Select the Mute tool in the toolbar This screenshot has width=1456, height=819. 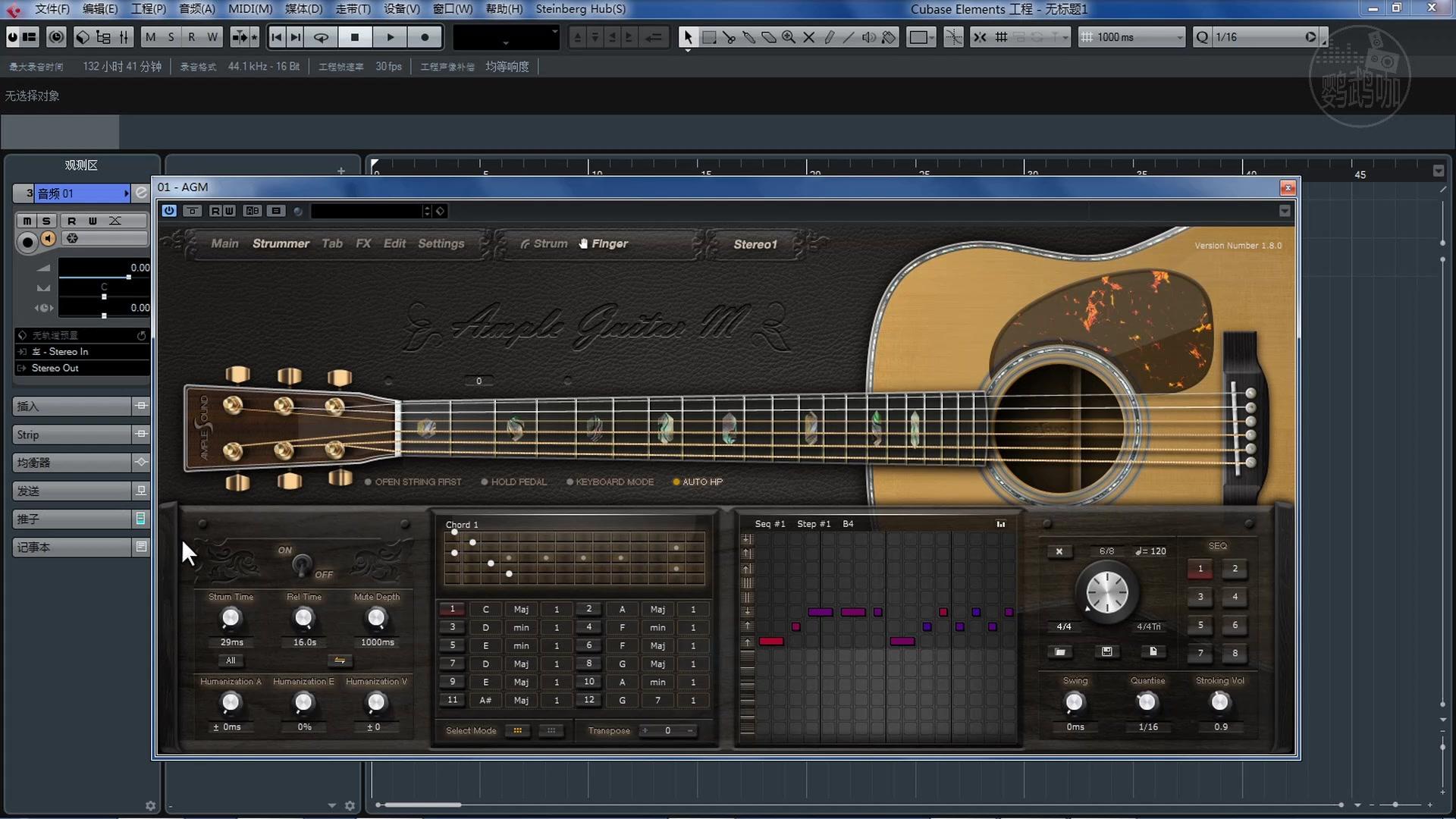[809, 36]
